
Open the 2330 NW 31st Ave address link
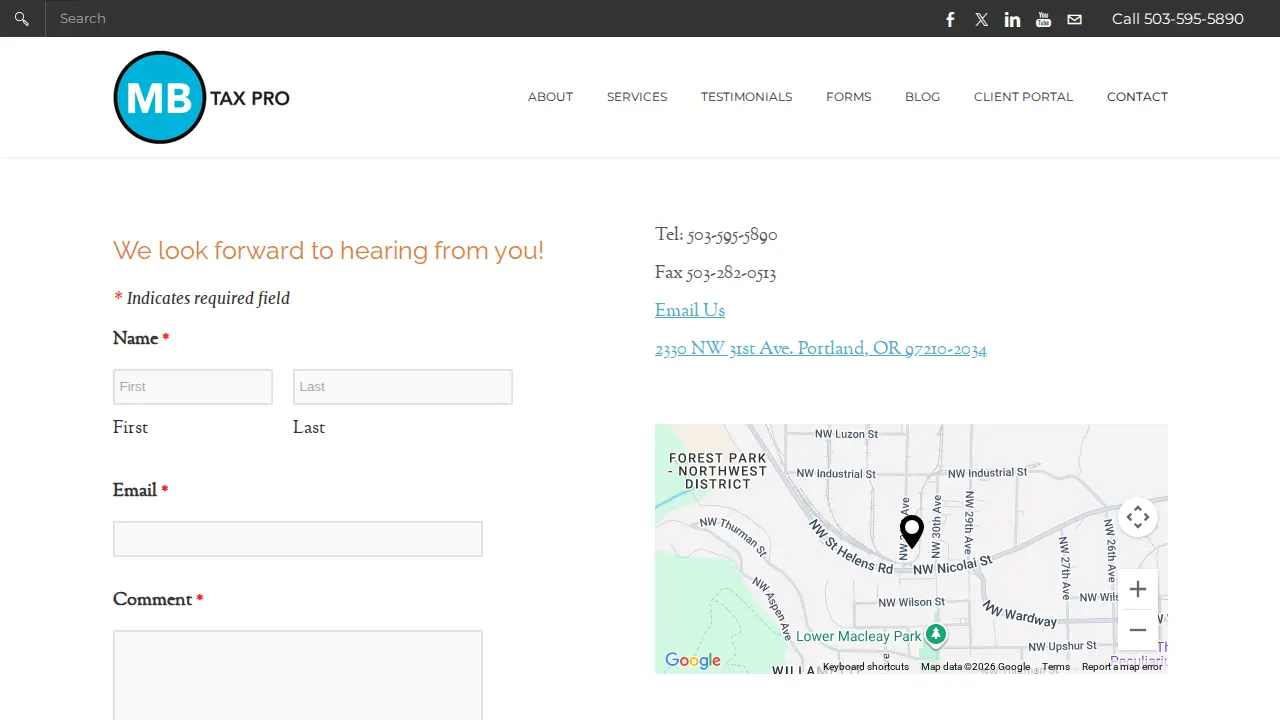(x=821, y=349)
